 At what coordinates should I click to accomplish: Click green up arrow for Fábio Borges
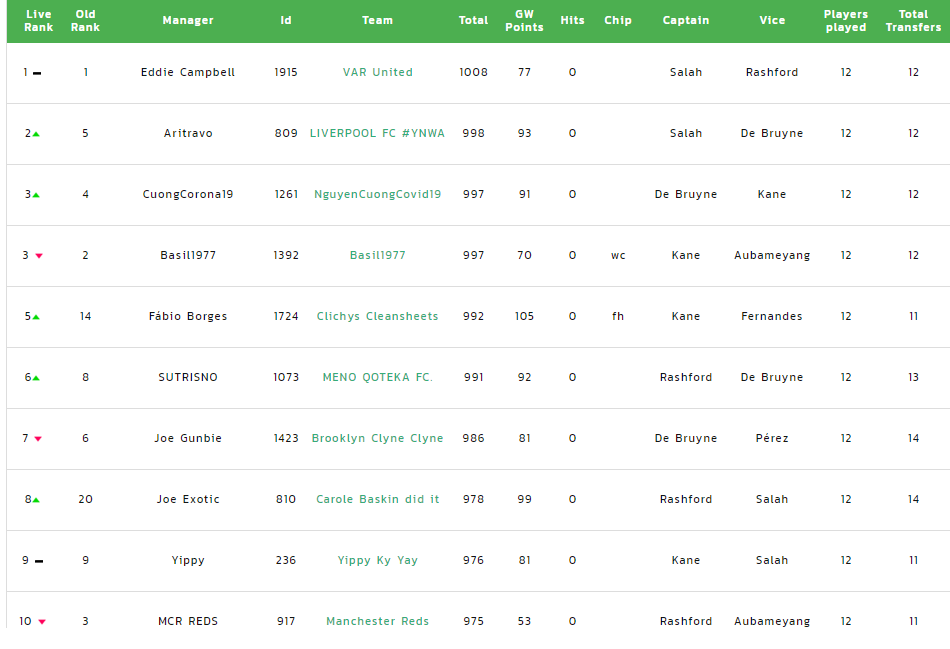(x=36, y=317)
